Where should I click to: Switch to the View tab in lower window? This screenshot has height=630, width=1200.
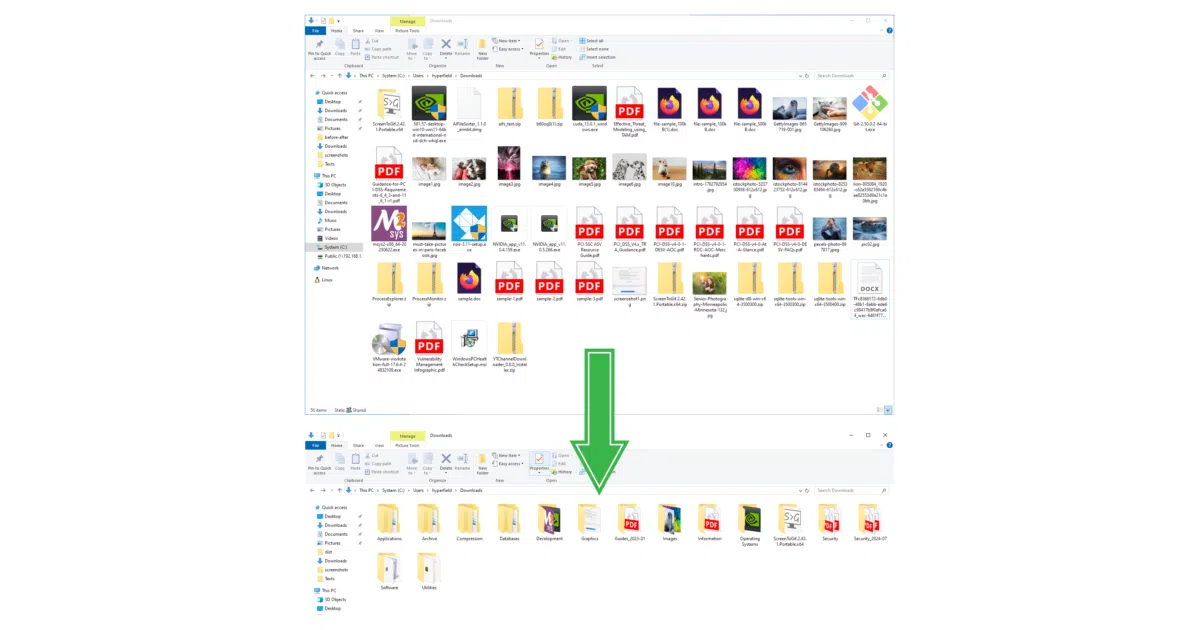379,445
